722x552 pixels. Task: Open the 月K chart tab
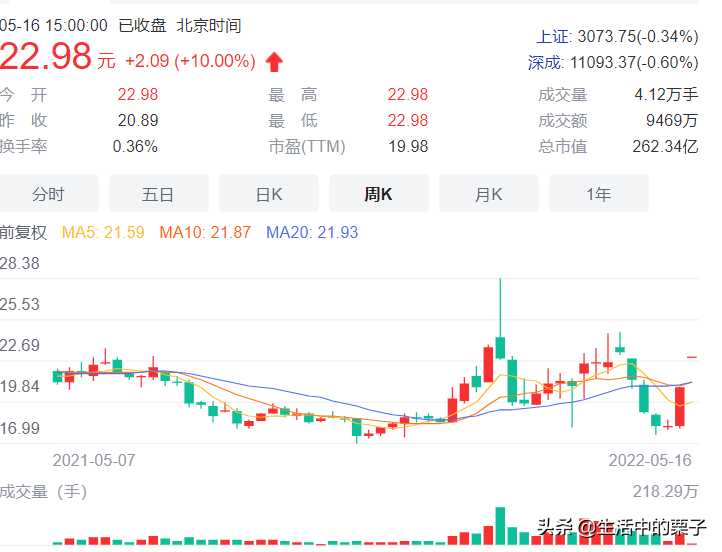click(489, 193)
